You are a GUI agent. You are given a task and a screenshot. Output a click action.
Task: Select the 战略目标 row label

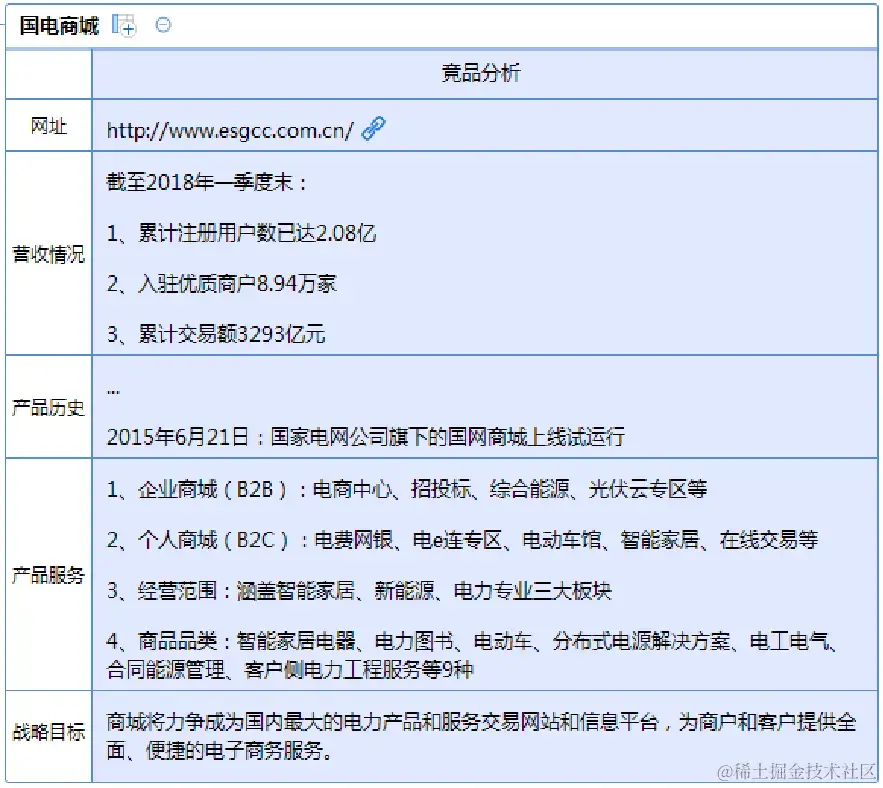pos(49,732)
